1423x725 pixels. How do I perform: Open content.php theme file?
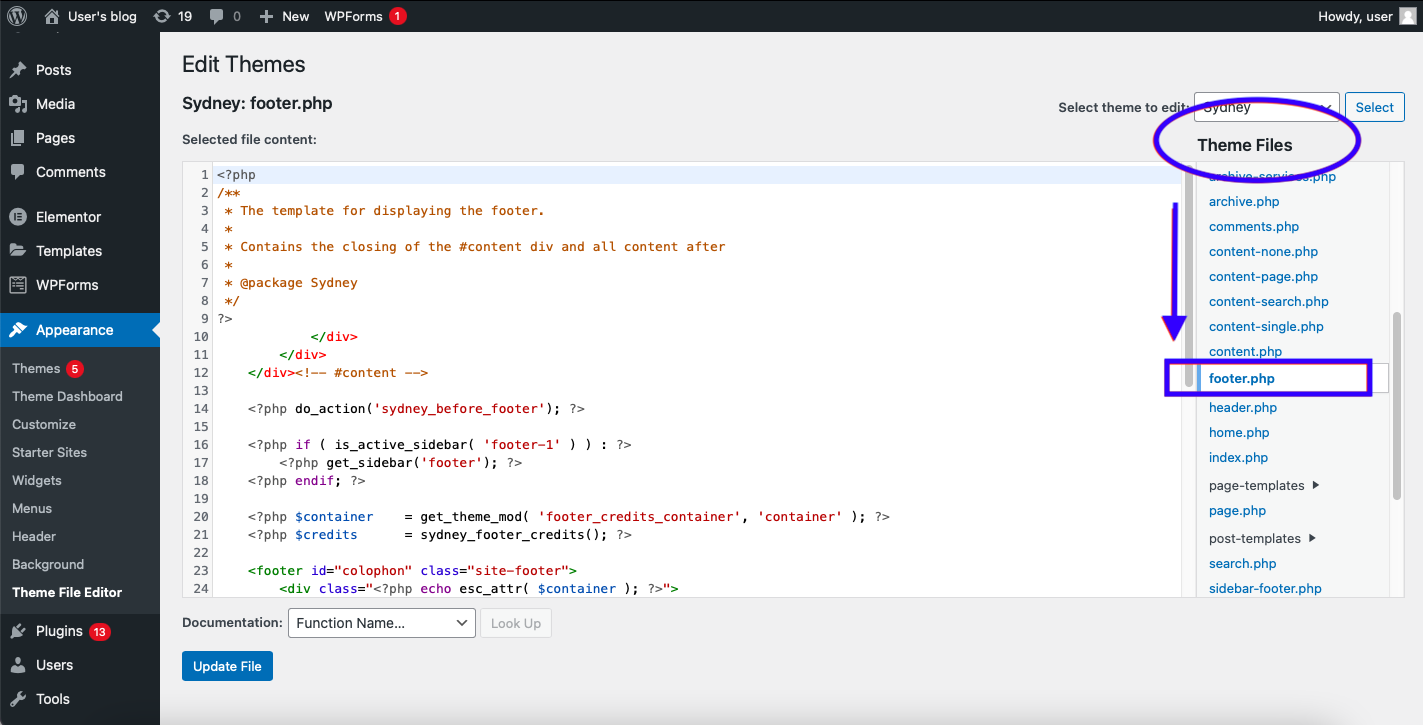1245,351
